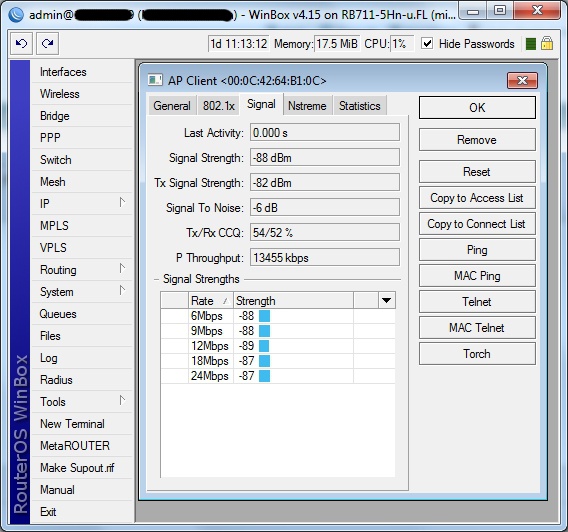Click the Memory 17.5 MiB value
Screen dimensions: 568x532
337,44
